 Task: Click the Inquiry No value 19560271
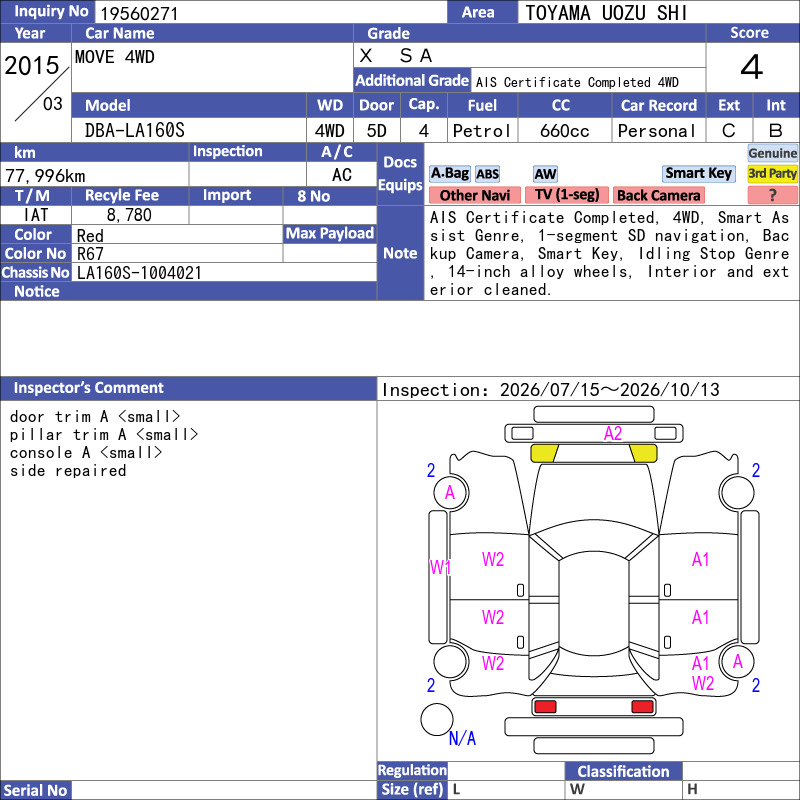[139, 13]
